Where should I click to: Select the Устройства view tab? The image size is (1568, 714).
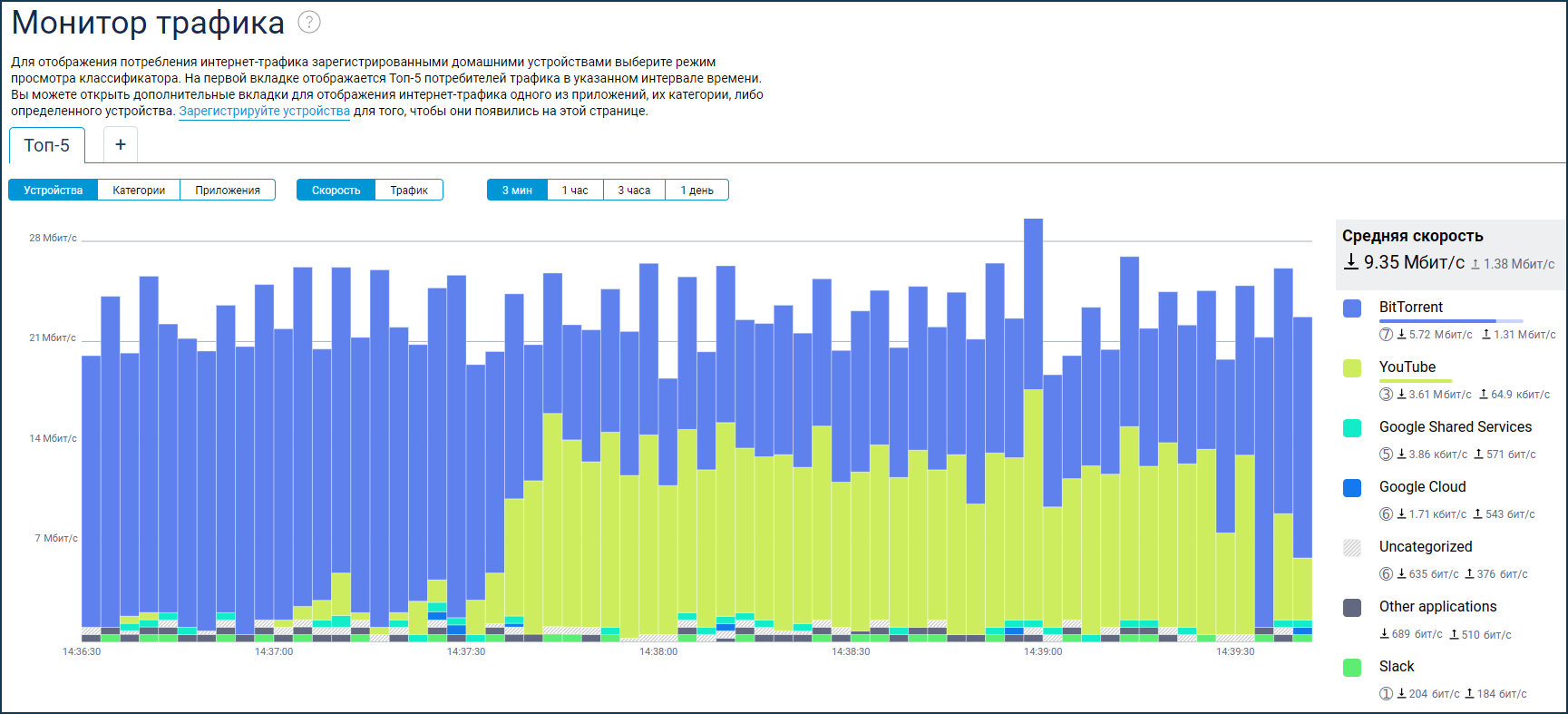(54, 191)
